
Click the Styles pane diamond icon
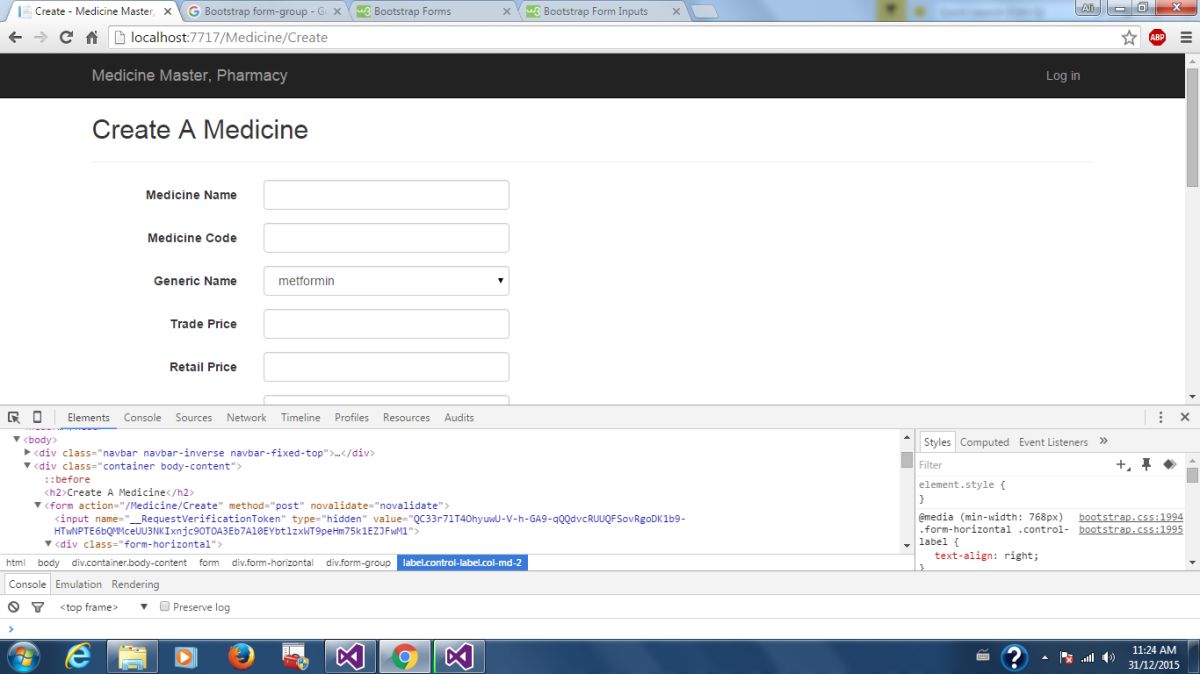pyautogui.click(x=1169, y=464)
